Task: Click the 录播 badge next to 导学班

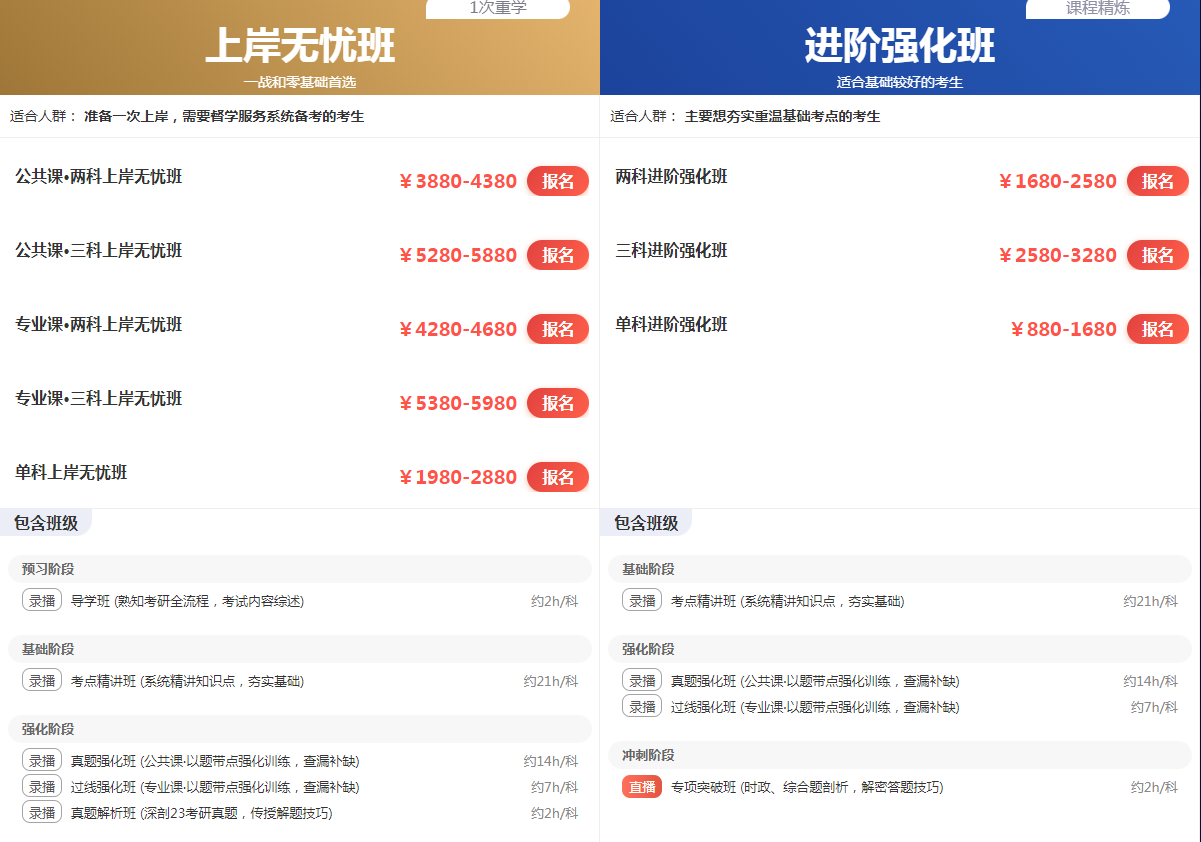Action: click(41, 600)
